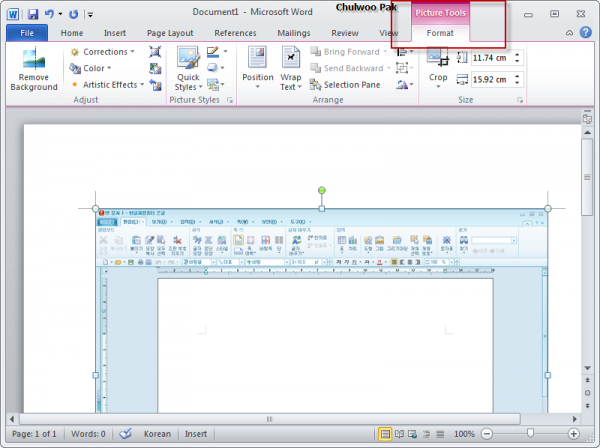Select the Crop tool
The image size is (600, 448).
[438, 68]
